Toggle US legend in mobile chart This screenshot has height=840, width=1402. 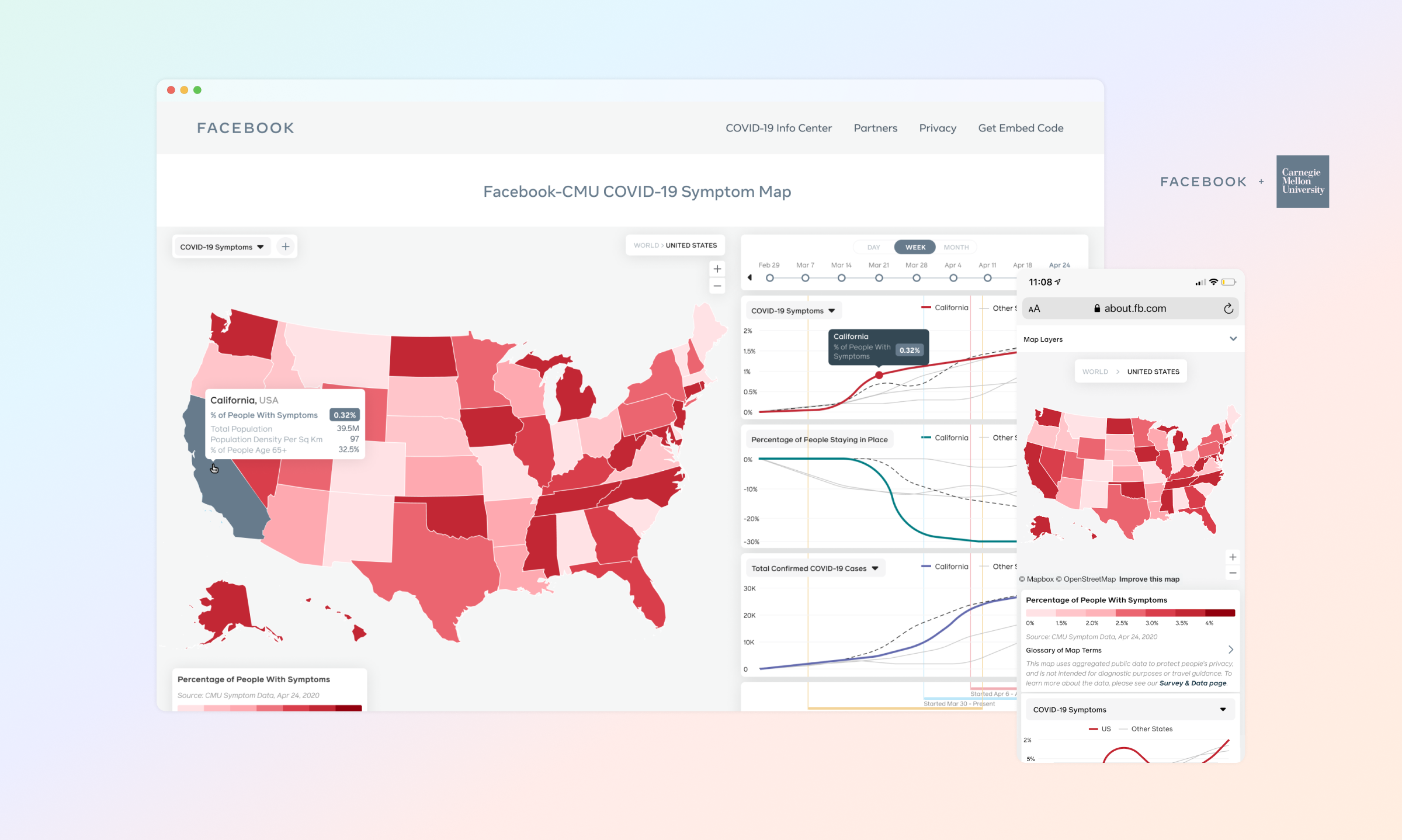pos(1100,728)
